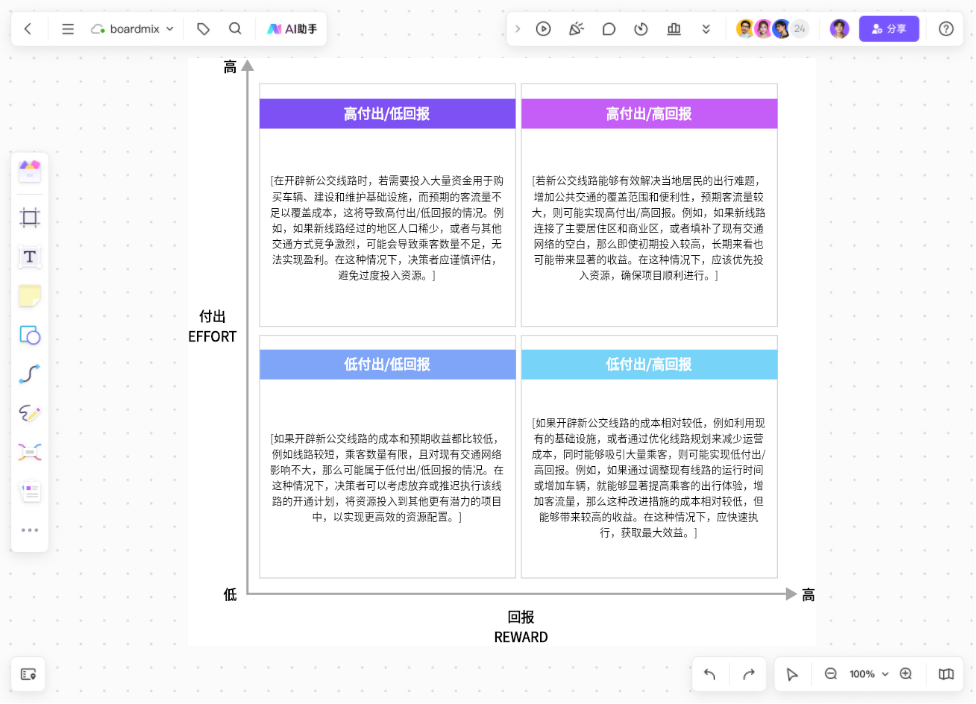Zoom out with minus magnifier

pyautogui.click(x=831, y=674)
